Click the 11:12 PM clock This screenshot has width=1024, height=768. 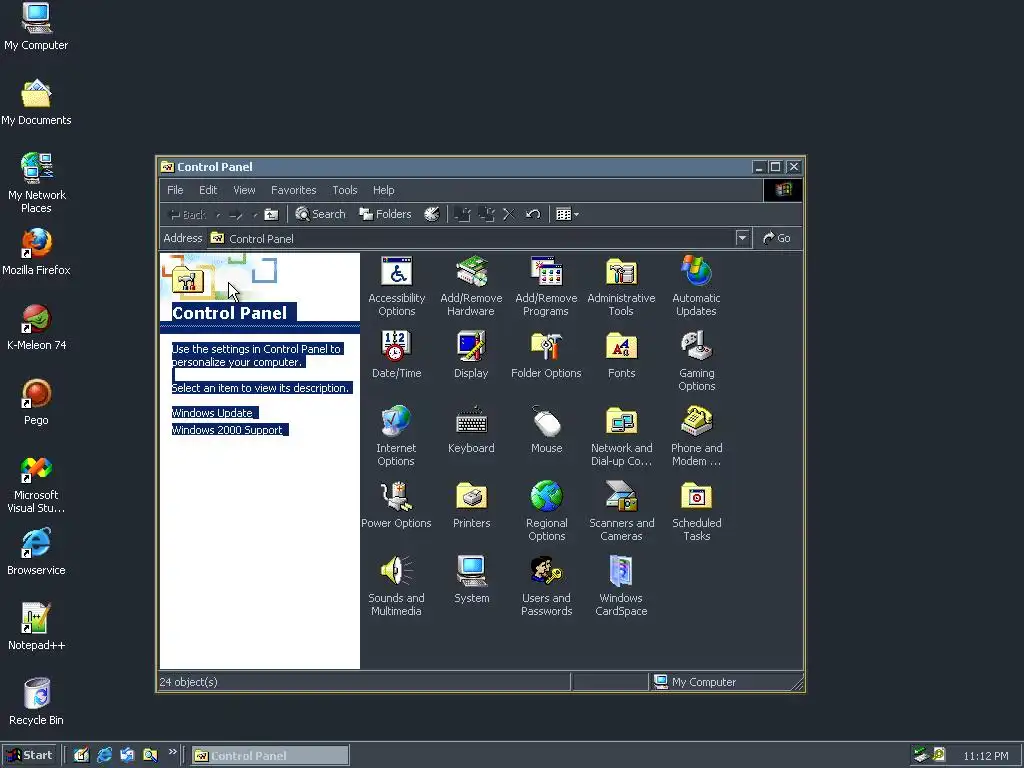(985, 756)
